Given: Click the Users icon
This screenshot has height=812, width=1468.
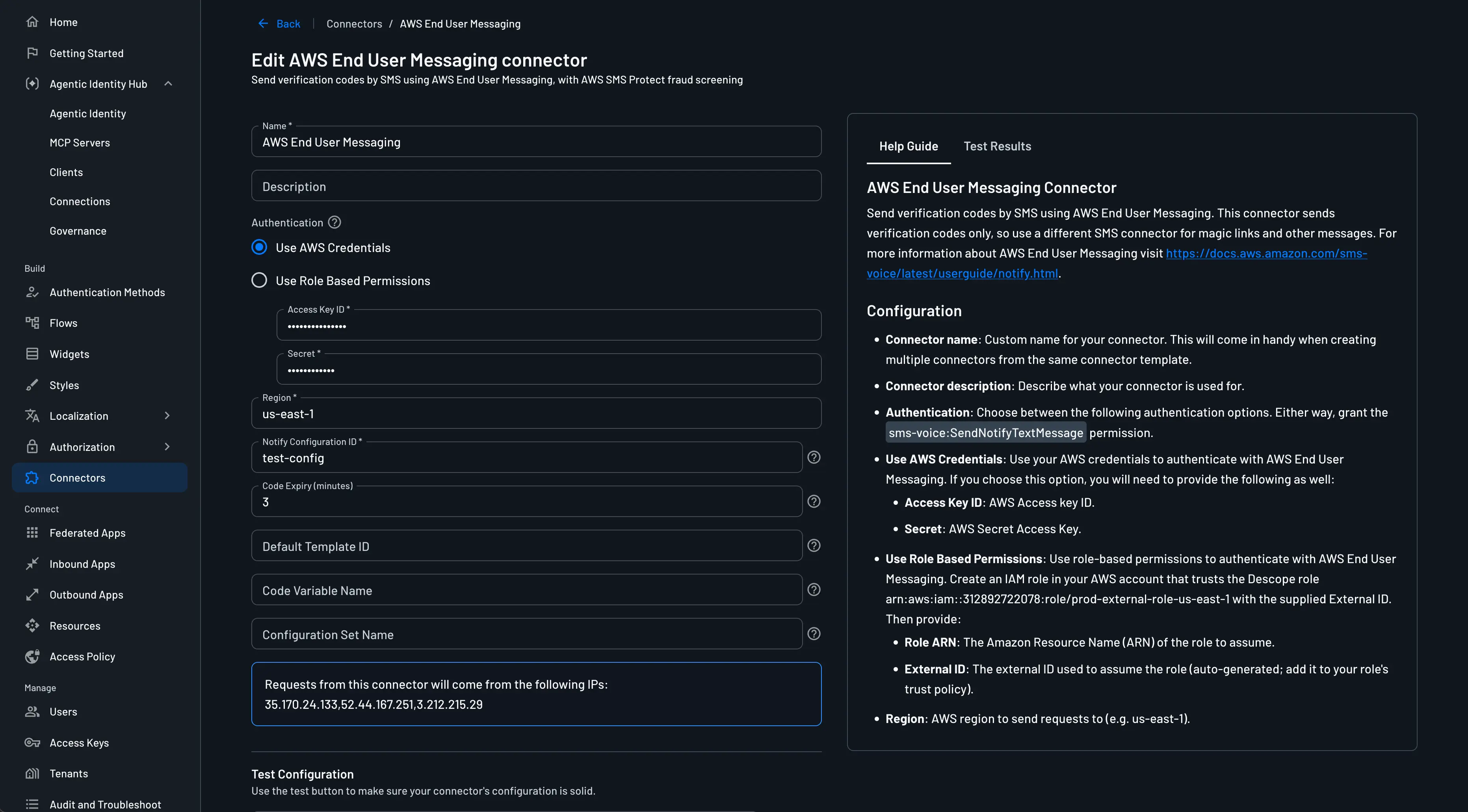Looking at the screenshot, I should [x=32, y=711].
